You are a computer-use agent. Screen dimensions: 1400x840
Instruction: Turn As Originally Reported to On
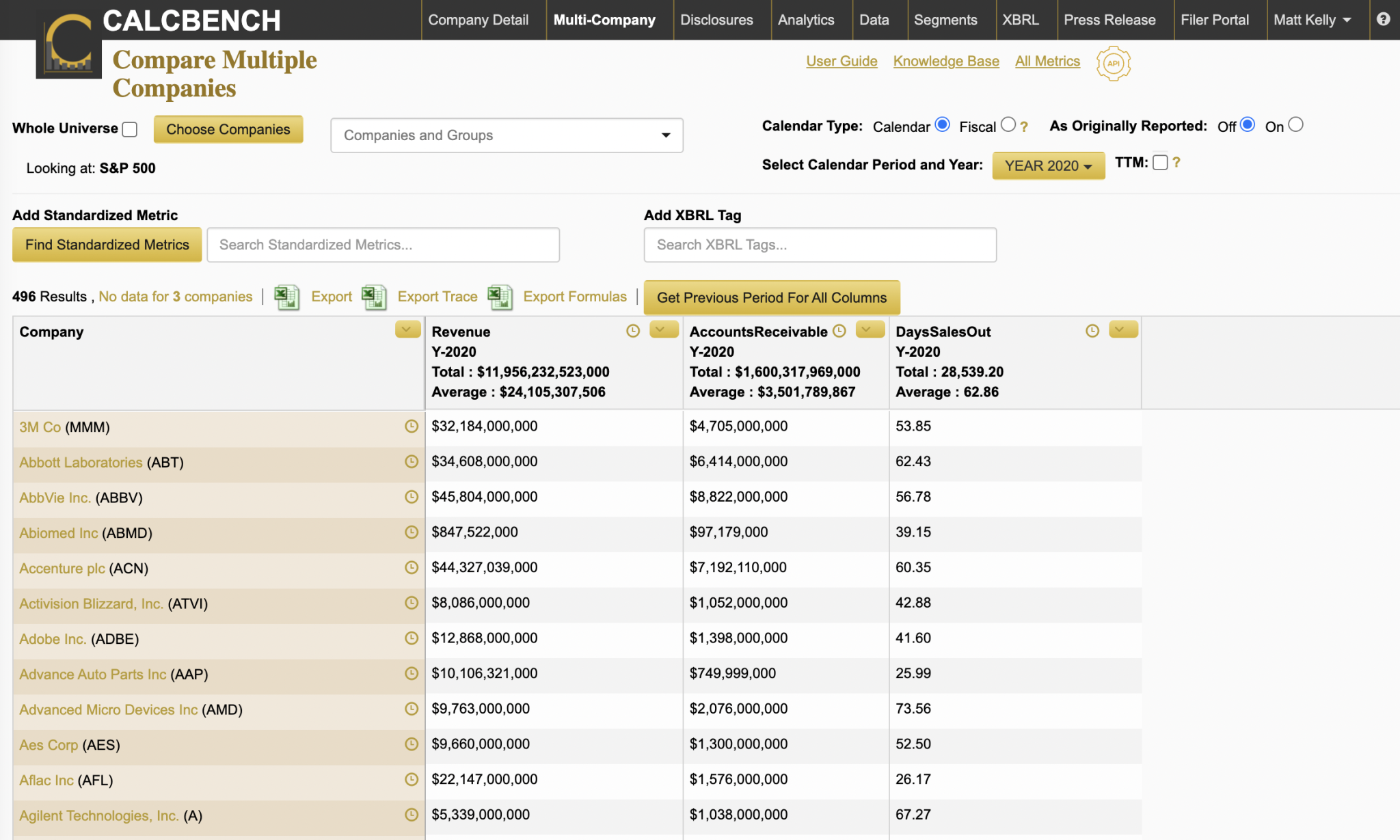(x=1295, y=124)
